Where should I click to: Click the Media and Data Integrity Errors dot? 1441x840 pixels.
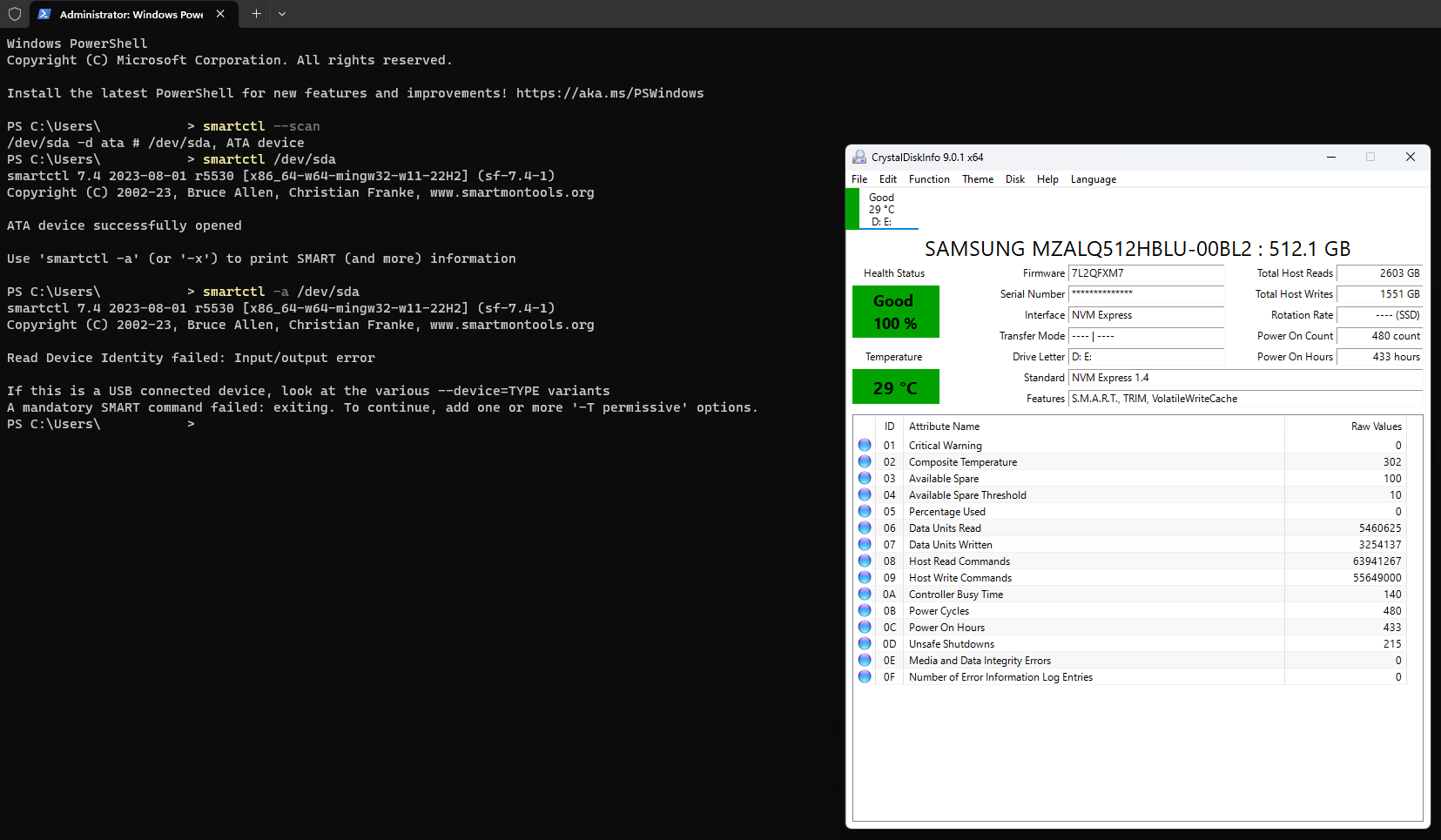pyautogui.click(x=864, y=660)
